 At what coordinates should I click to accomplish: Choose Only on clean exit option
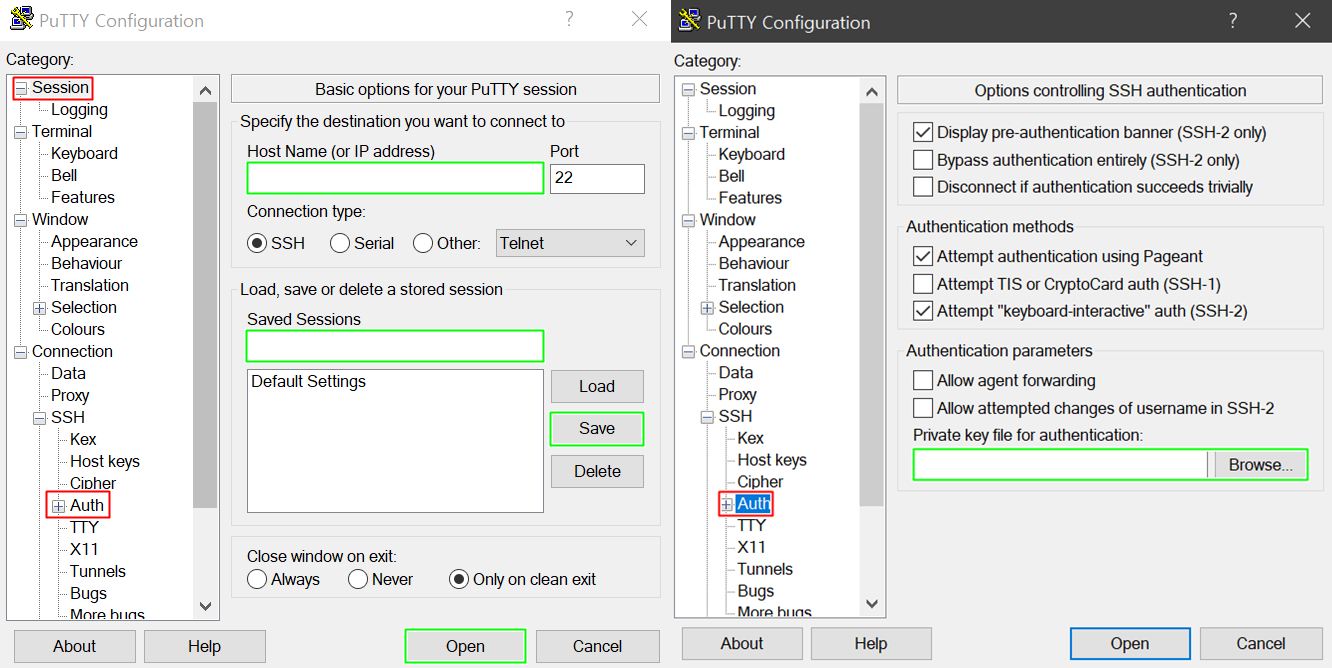tap(459, 579)
